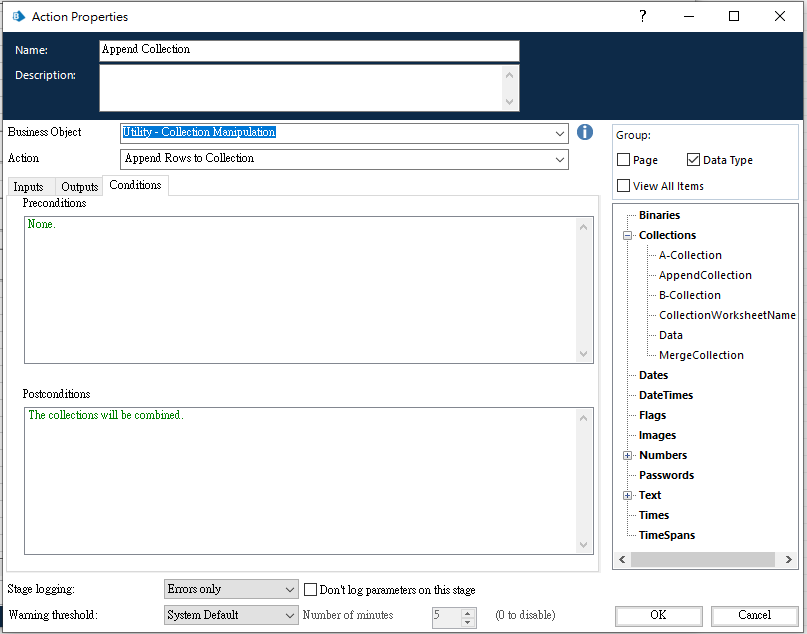Select B-Collection in the tree
Screen dimensions: 807x634
pyautogui.click(x=690, y=295)
